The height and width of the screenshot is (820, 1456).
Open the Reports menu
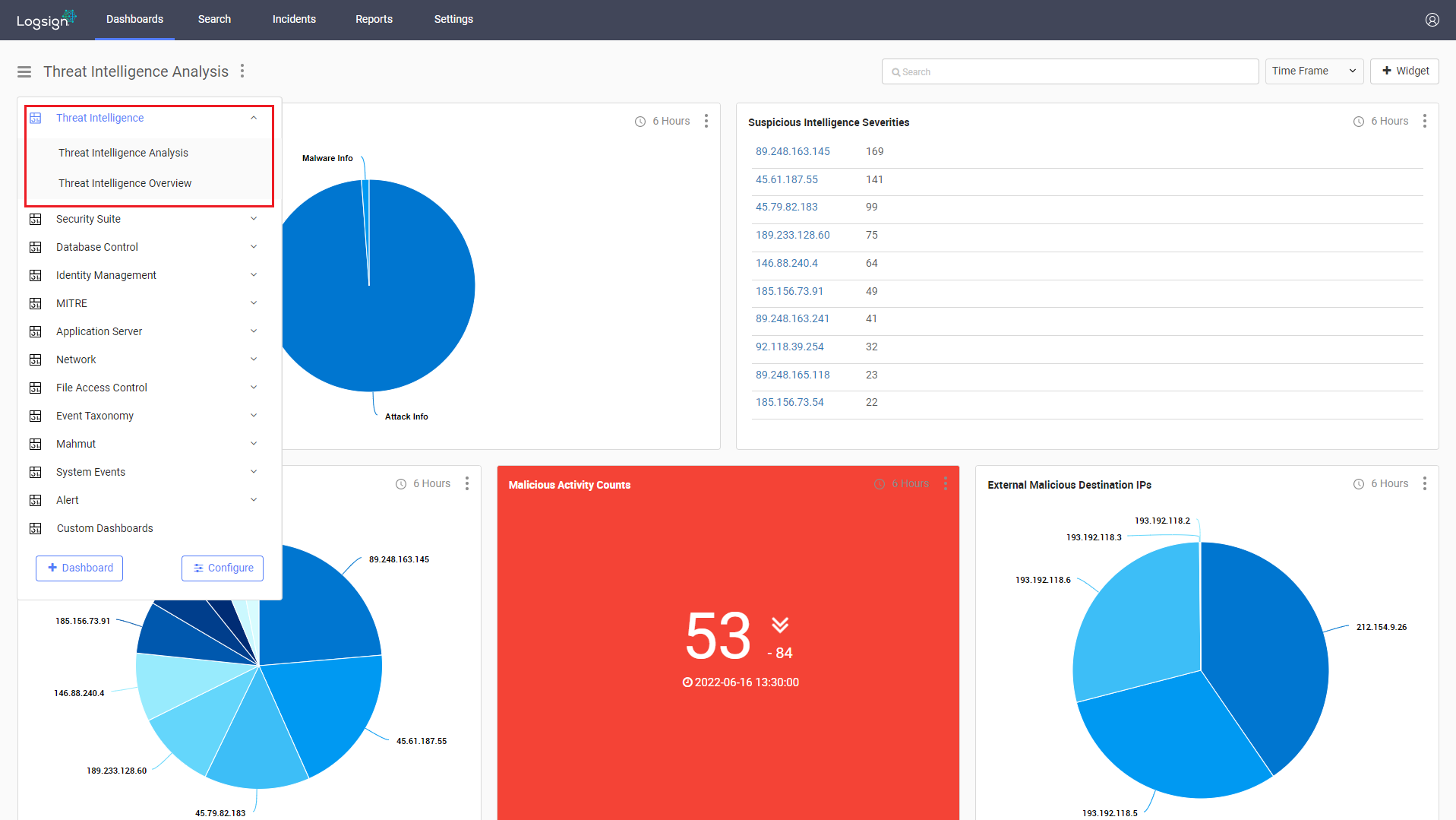click(x=374, y=19)
